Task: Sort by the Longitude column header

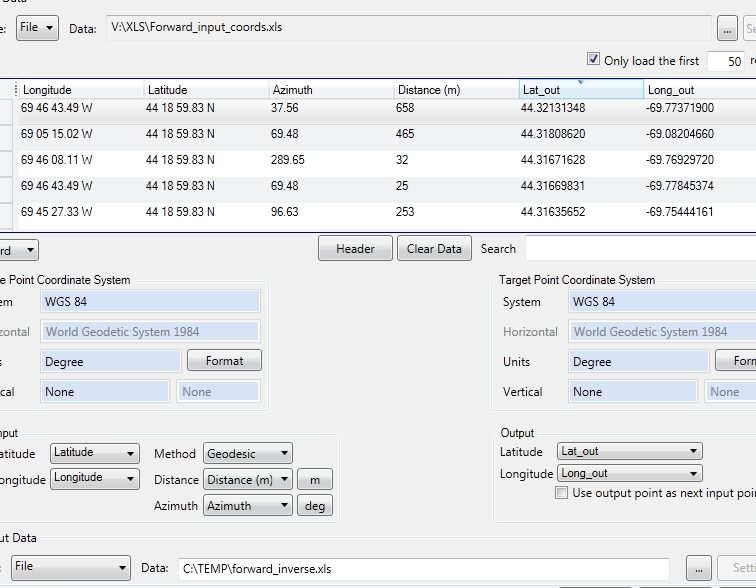Action: pyautogui.click(x=81, y=90)
